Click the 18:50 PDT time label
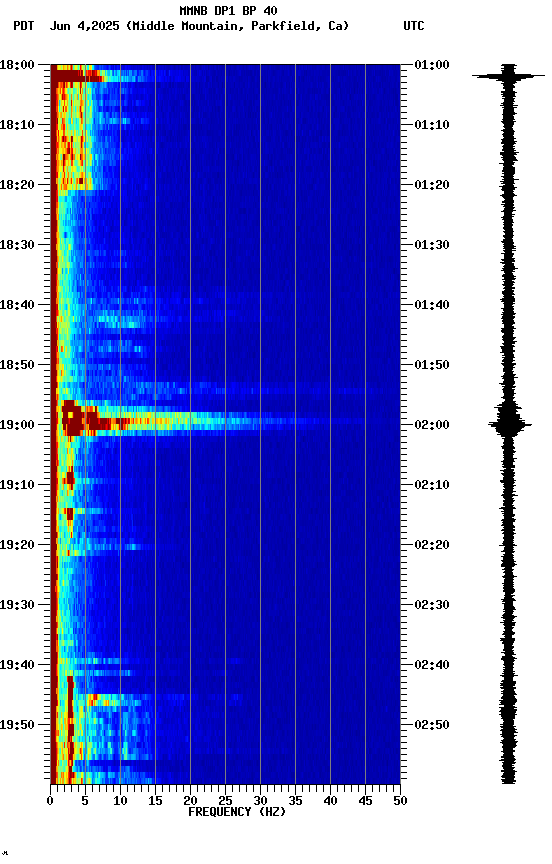Viewport: 552px width, 864px height. pyautogui.click(x=17, y=365)
